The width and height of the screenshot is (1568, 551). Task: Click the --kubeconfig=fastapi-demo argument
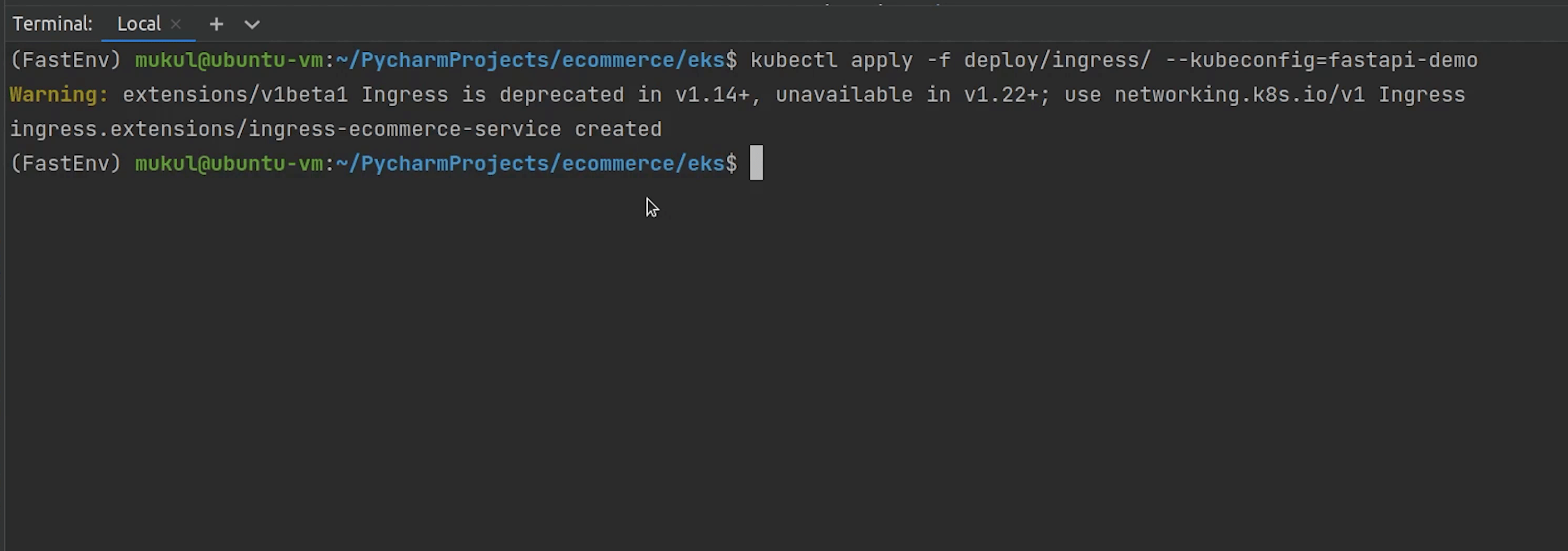point(1321,60)
